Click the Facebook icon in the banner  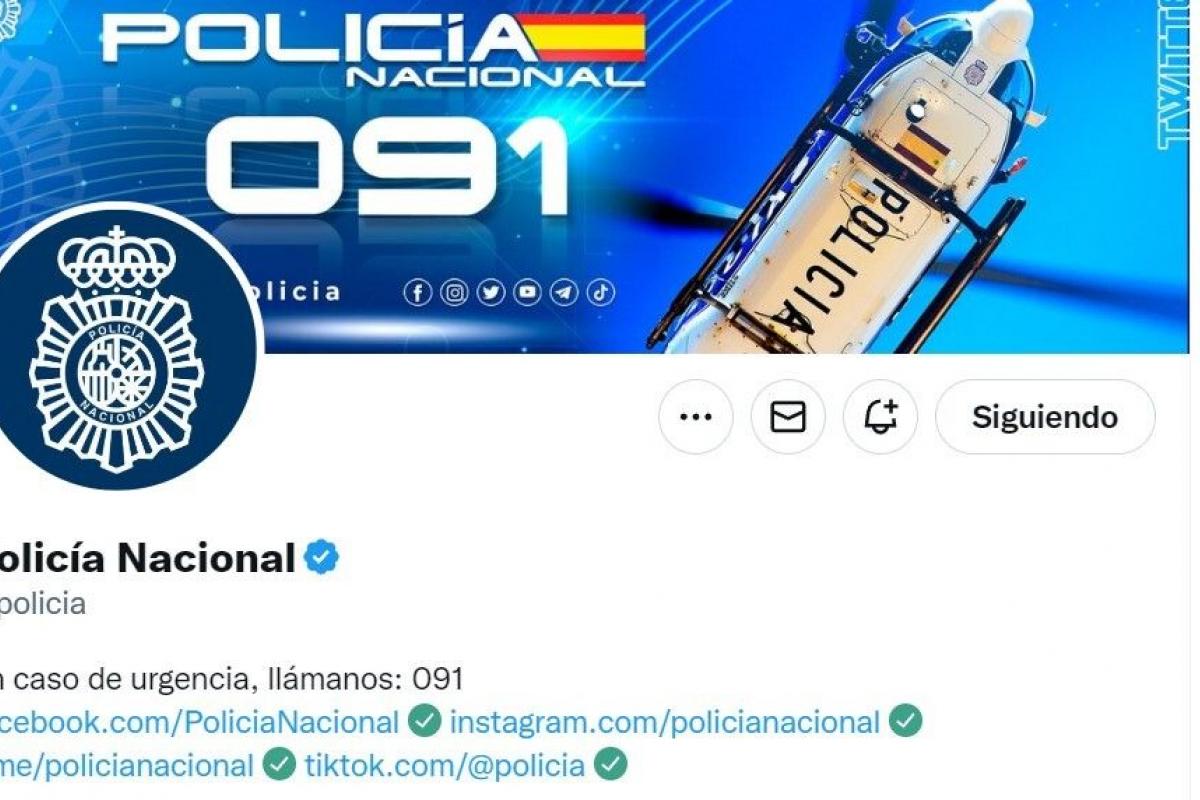click(x=418, y=292)
